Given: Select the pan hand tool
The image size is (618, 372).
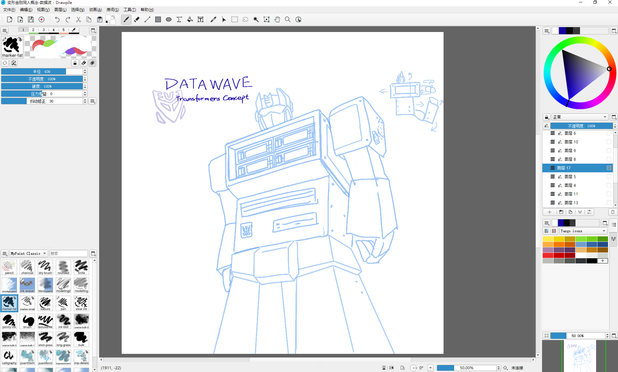Looking at the screenshot, I should 277,19.
